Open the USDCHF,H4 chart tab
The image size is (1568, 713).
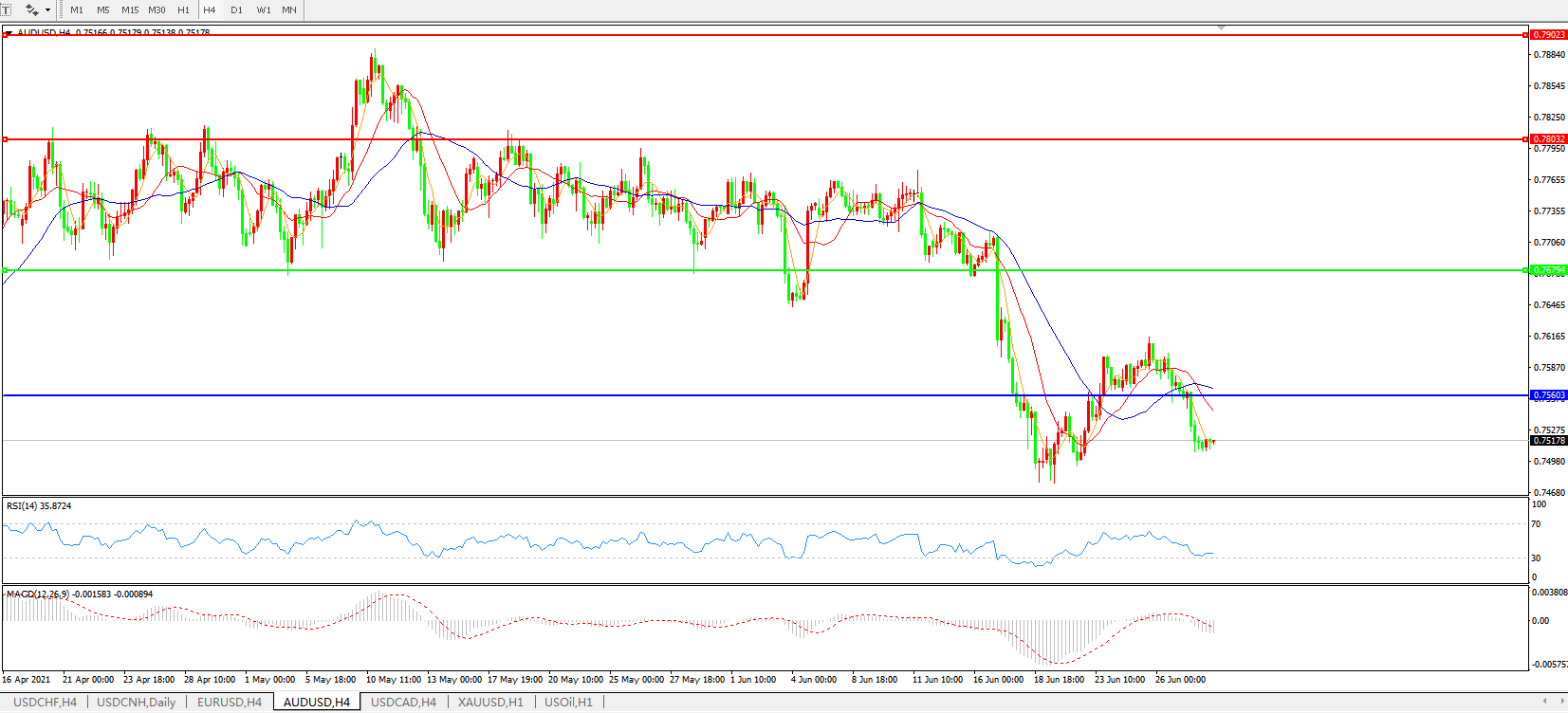click(45, 703)
